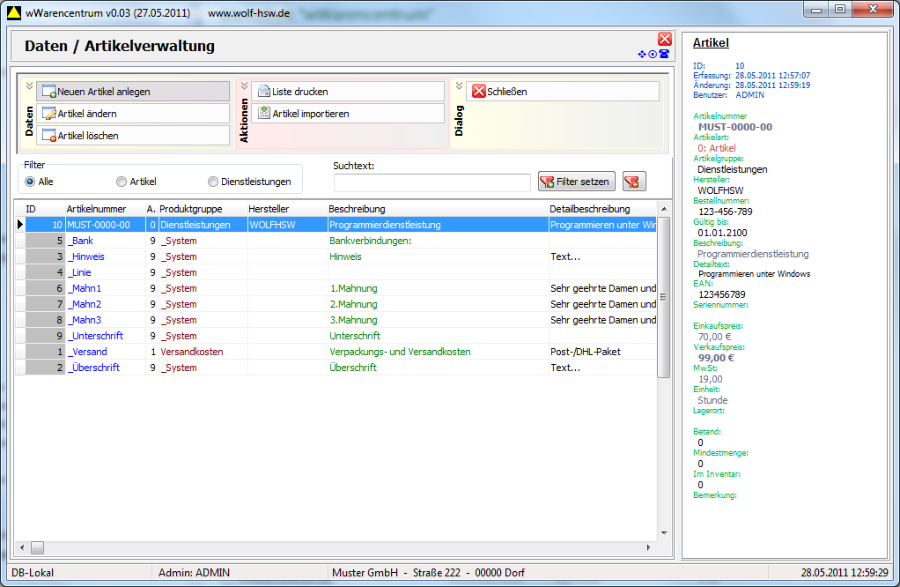Select the Alle filter radio button

[x=30, y=182]
